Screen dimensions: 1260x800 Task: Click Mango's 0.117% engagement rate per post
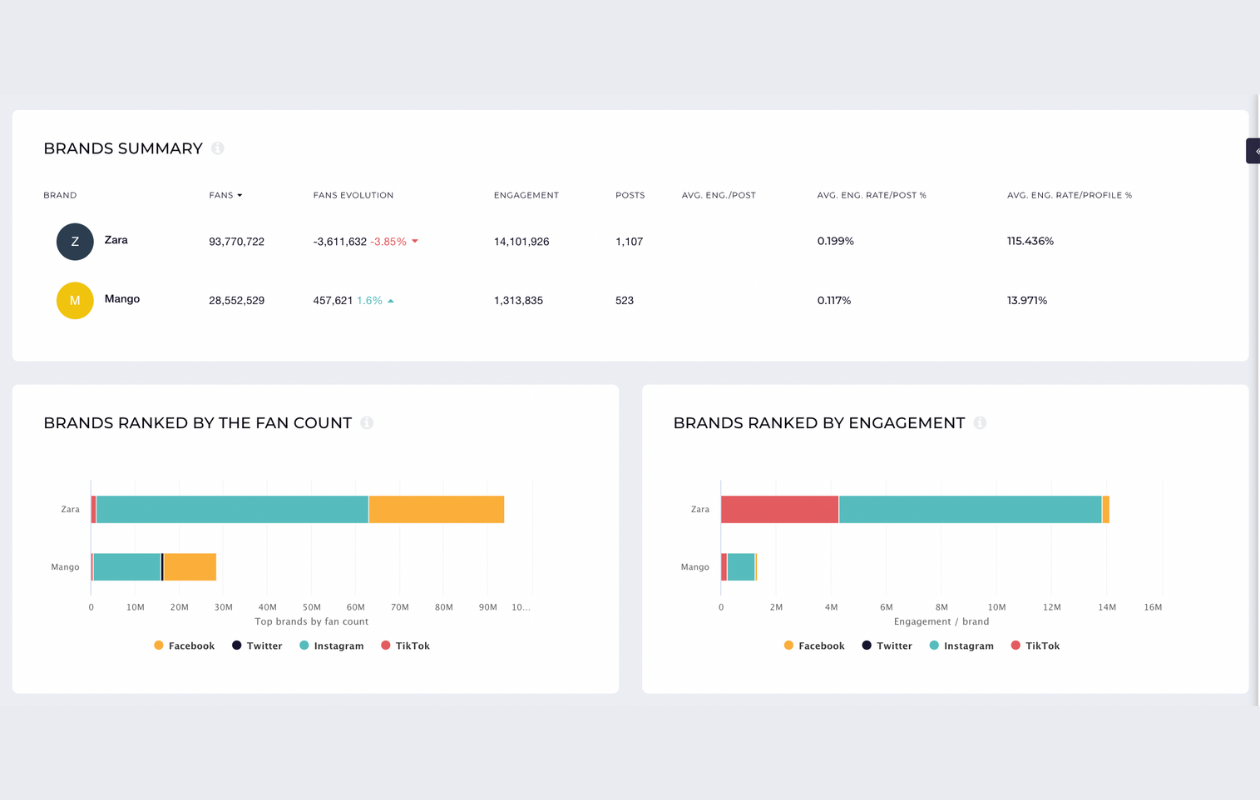pos(834,300)
